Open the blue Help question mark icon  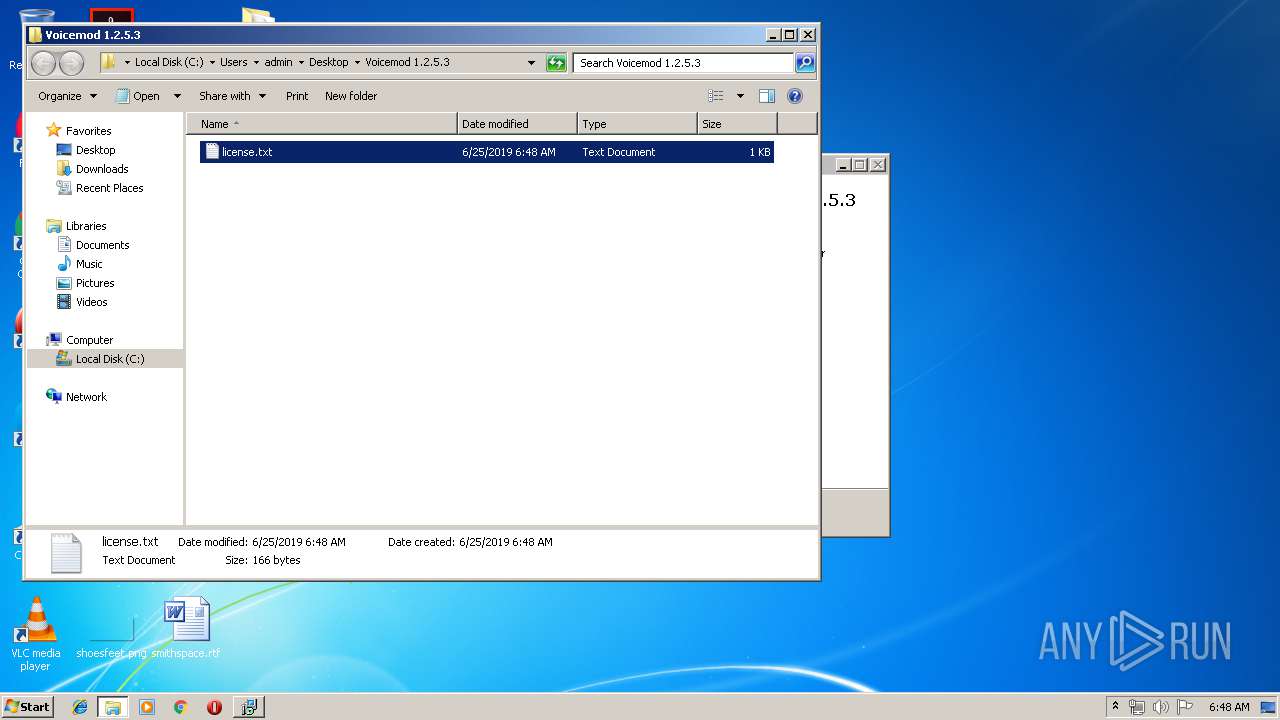795,96
